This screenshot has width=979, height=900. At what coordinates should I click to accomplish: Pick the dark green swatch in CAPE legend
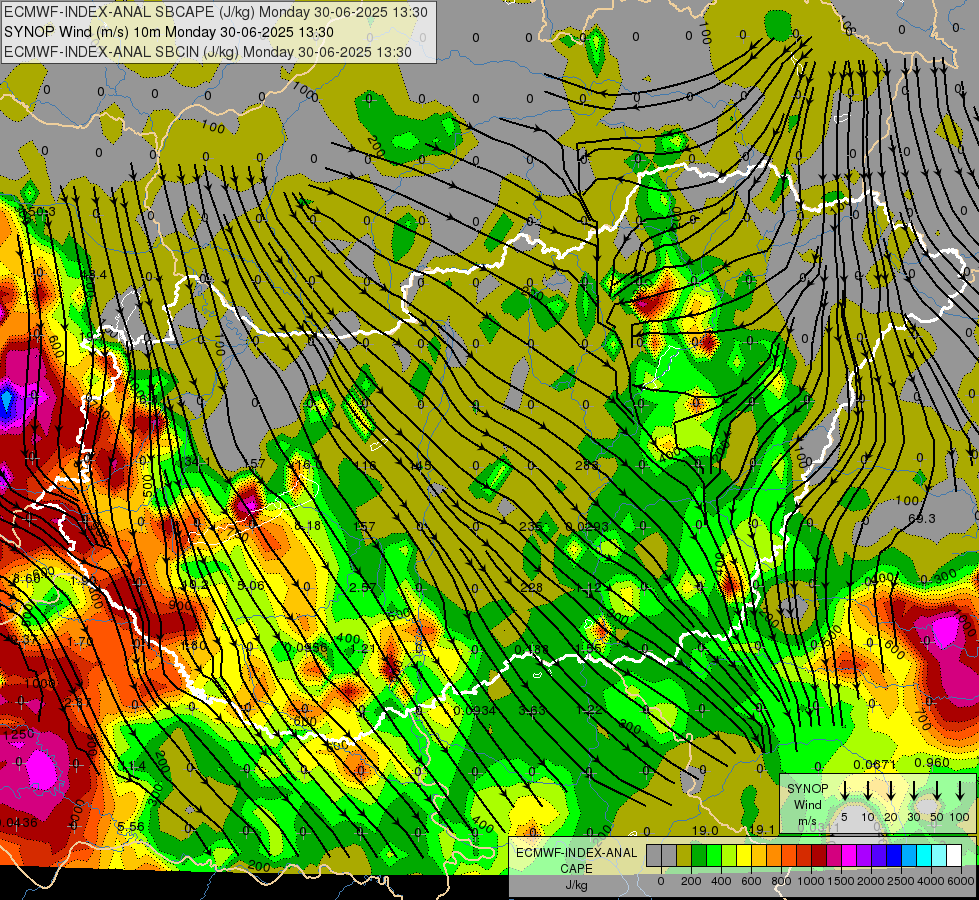(699, 855)
